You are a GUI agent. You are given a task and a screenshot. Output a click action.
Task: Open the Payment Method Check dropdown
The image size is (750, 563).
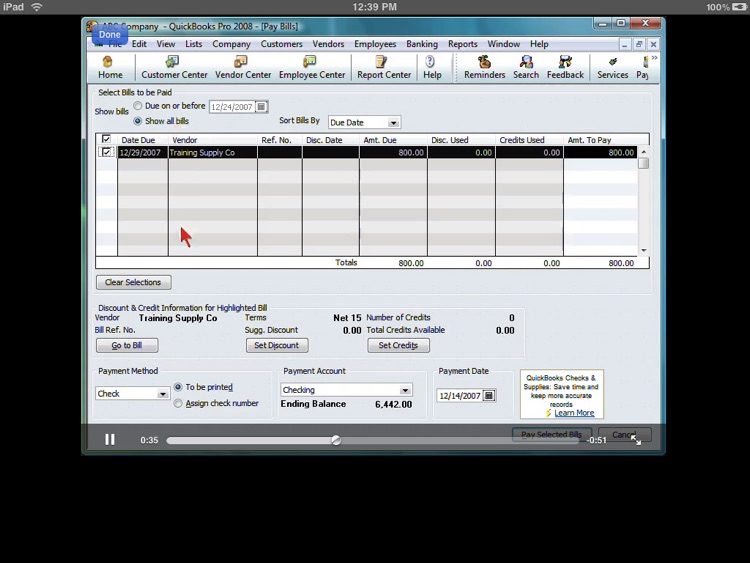163,394
